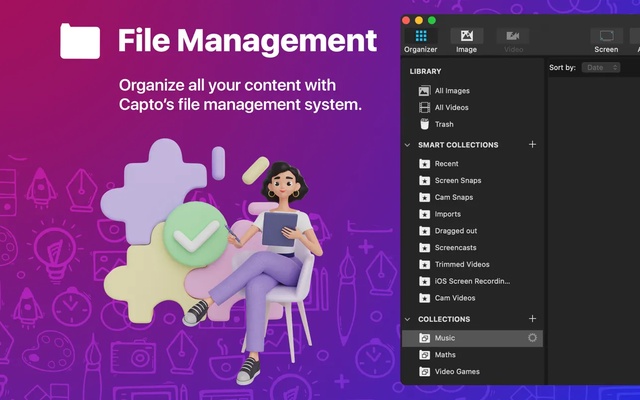Image resolution: width=640 pixels, height=400 pixels.
Task: Click the Video Games collection icon
Action: [x=424, y=371]
